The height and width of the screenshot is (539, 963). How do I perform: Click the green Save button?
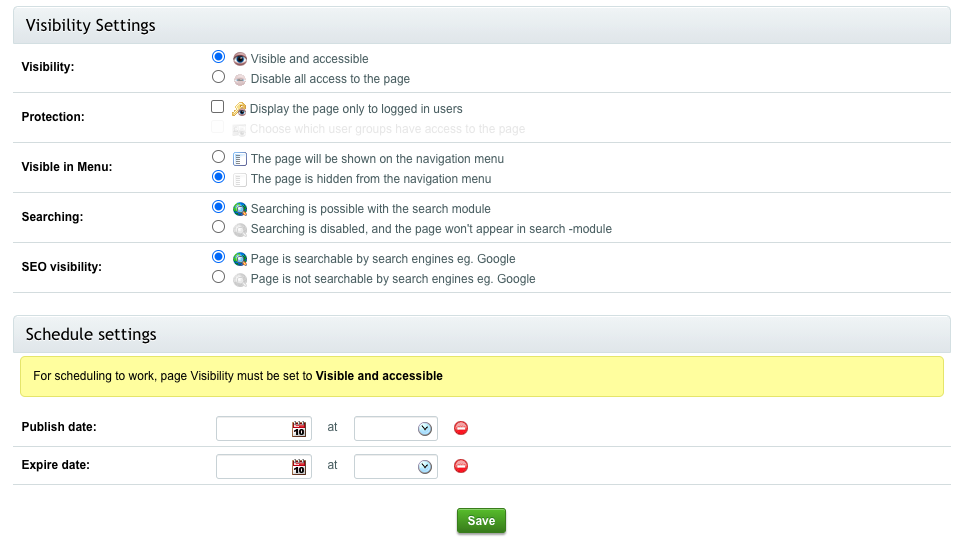click(x=481, y=521)
